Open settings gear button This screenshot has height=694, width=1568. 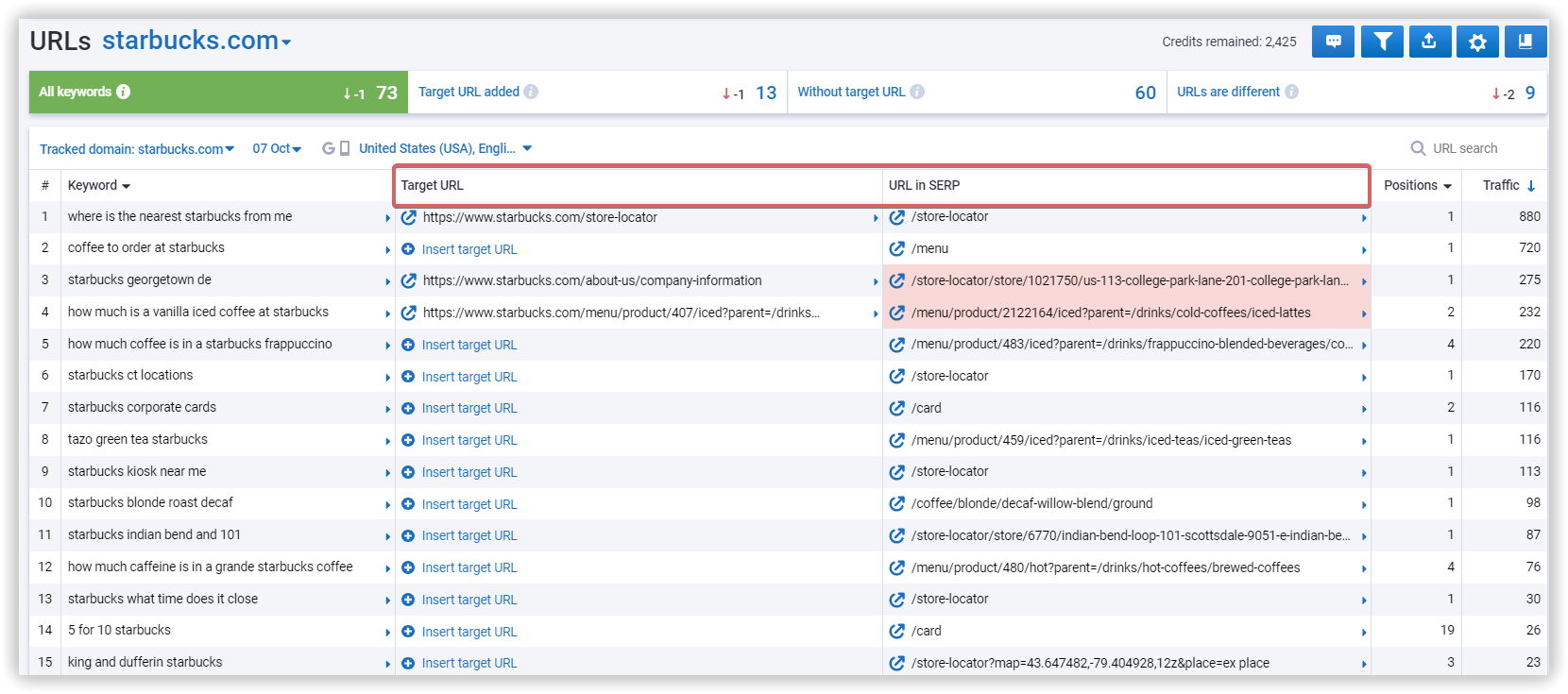point(1477,42)
